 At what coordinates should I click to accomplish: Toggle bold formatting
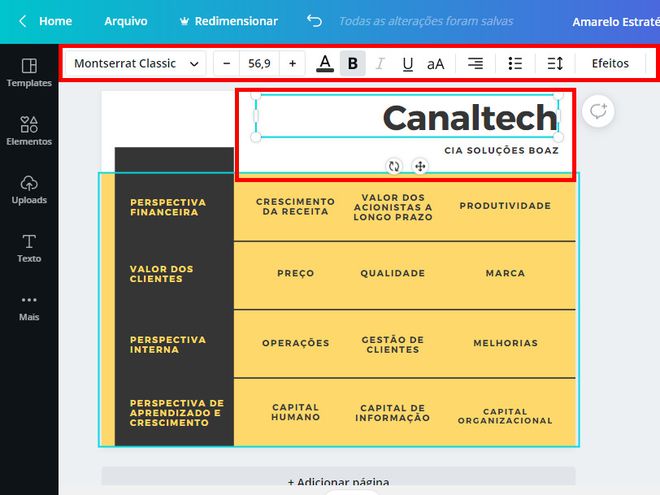[353, 64]
